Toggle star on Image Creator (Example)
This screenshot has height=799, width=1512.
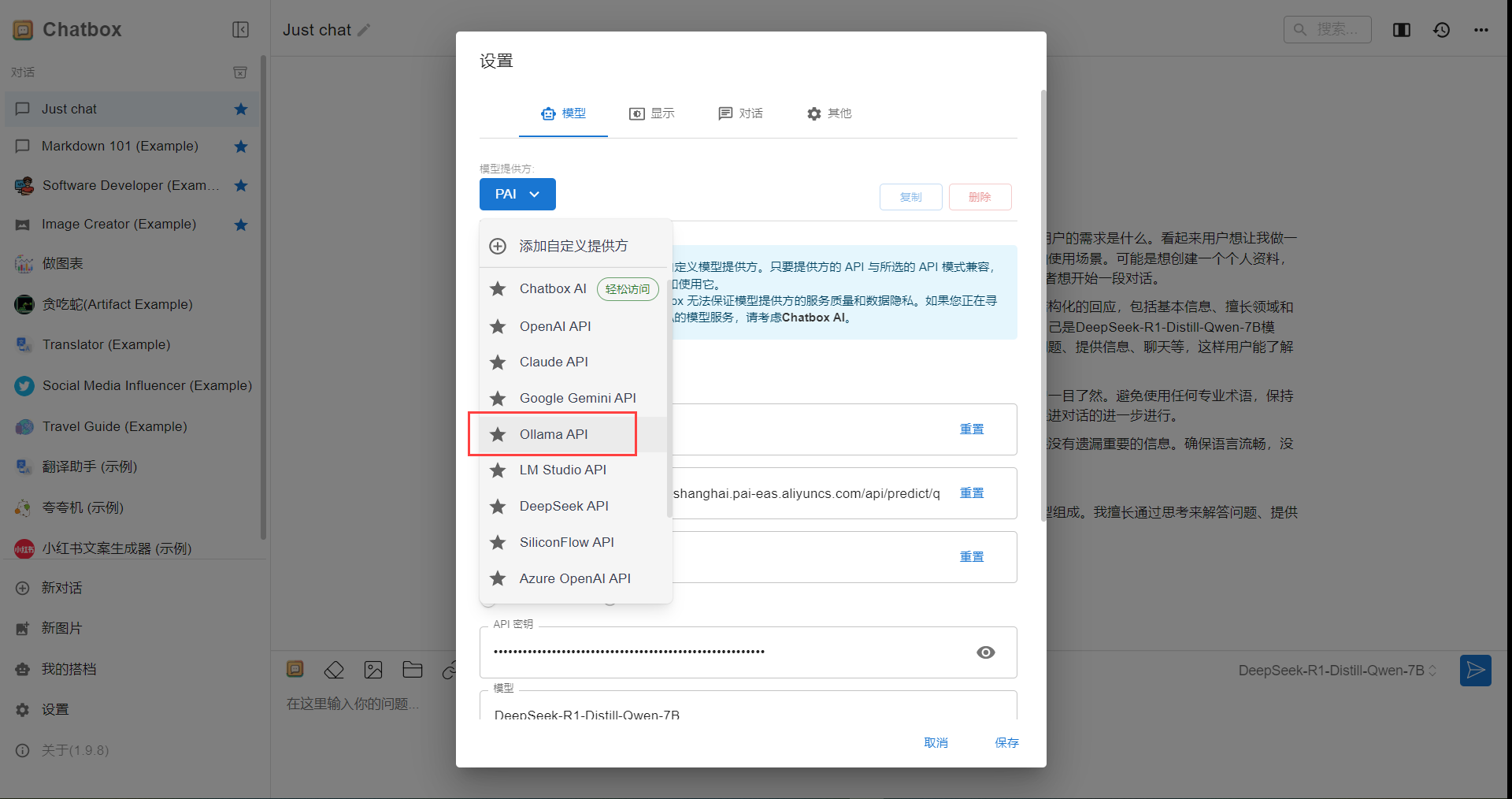coord(241,225)
